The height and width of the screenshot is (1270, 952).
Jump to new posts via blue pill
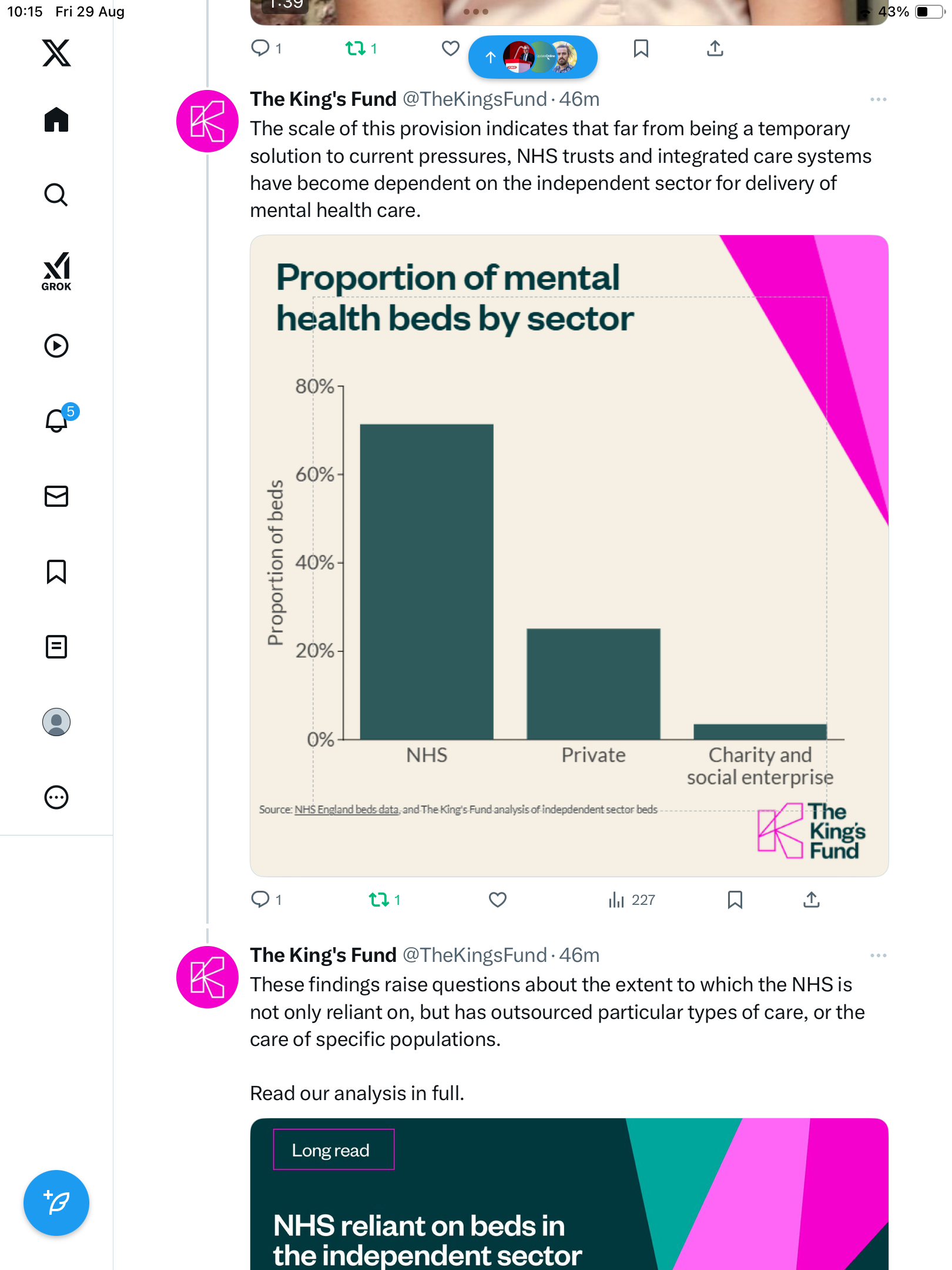[x=532, y=57]
